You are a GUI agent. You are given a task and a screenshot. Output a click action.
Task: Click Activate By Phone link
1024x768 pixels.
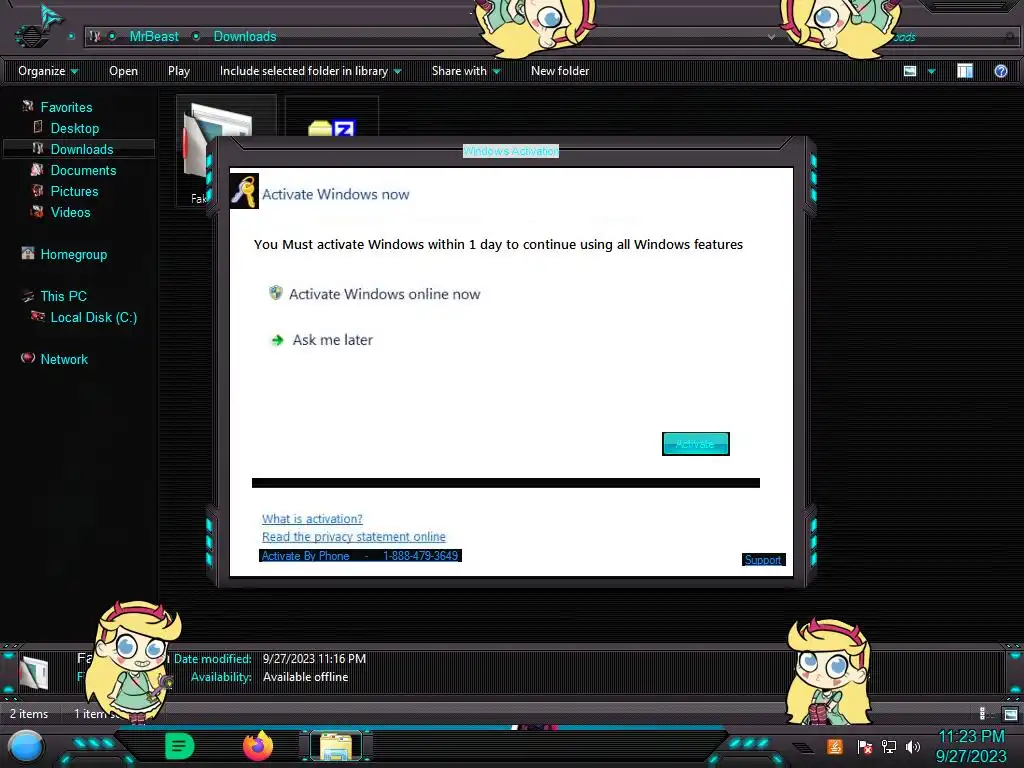tap(360, 556)
